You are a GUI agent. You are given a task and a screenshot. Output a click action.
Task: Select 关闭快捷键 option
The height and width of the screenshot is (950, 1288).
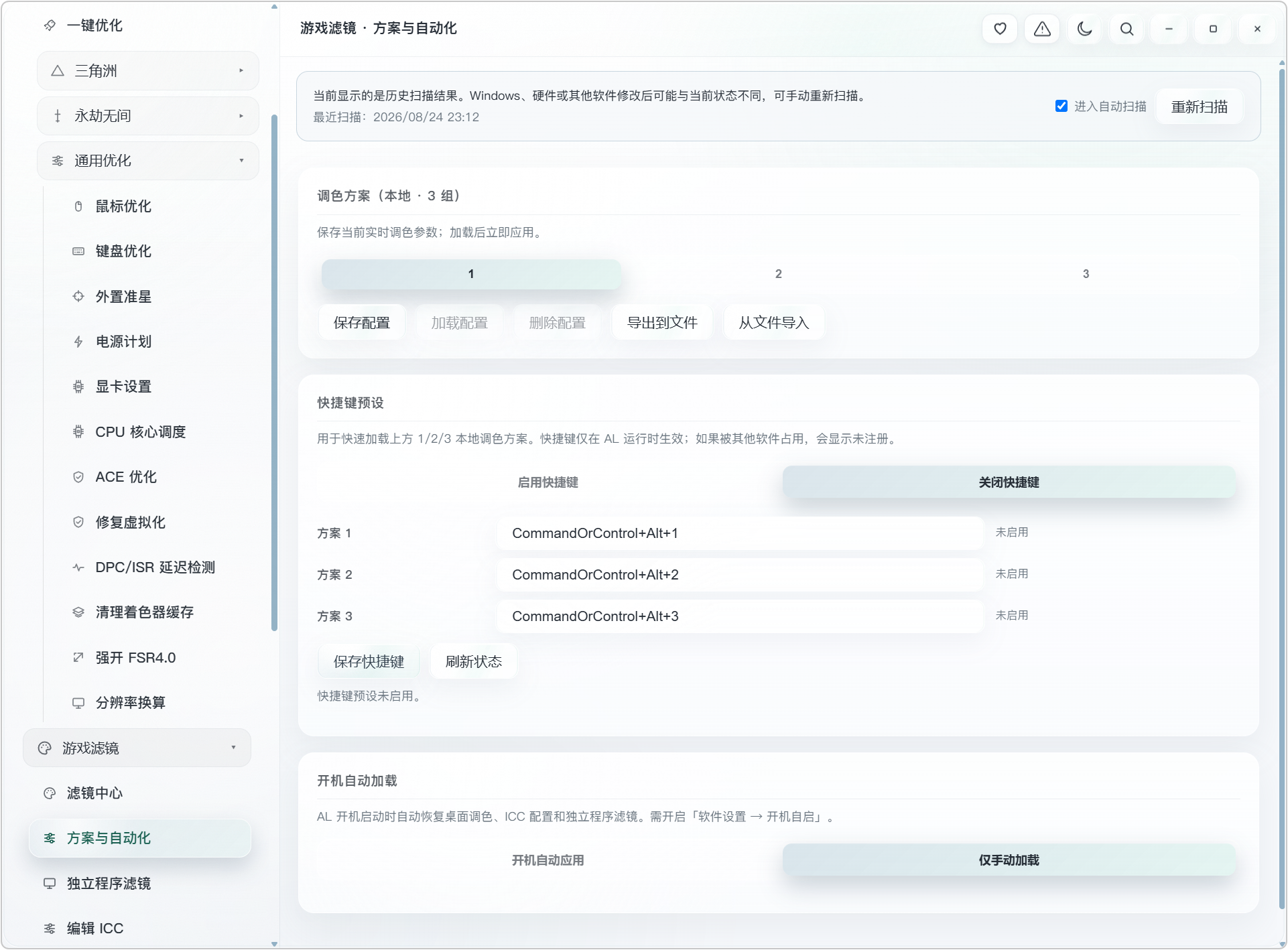point(1009,482)
